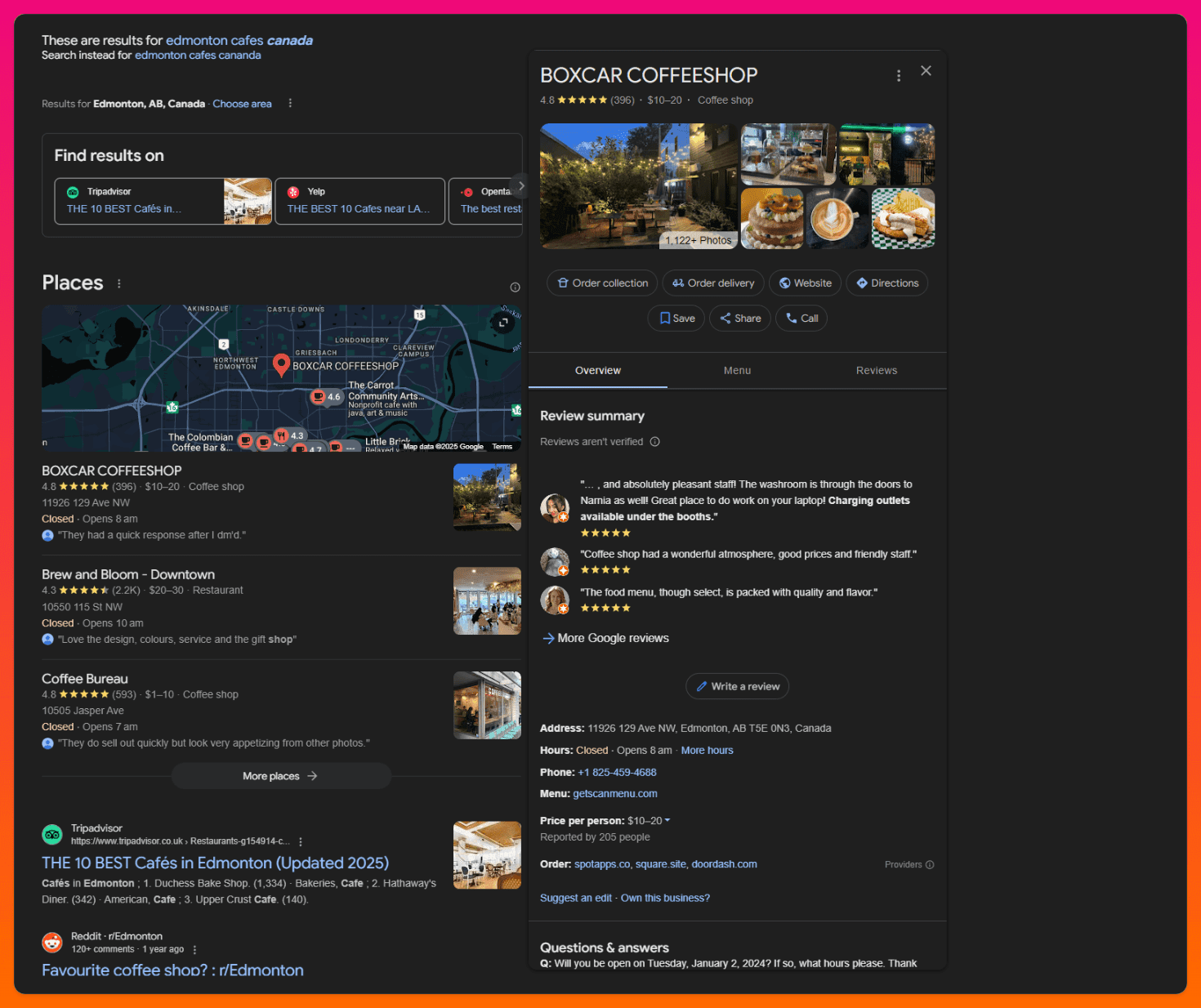Open the Brew and Bloom listing thumbnail

[487, 601]
